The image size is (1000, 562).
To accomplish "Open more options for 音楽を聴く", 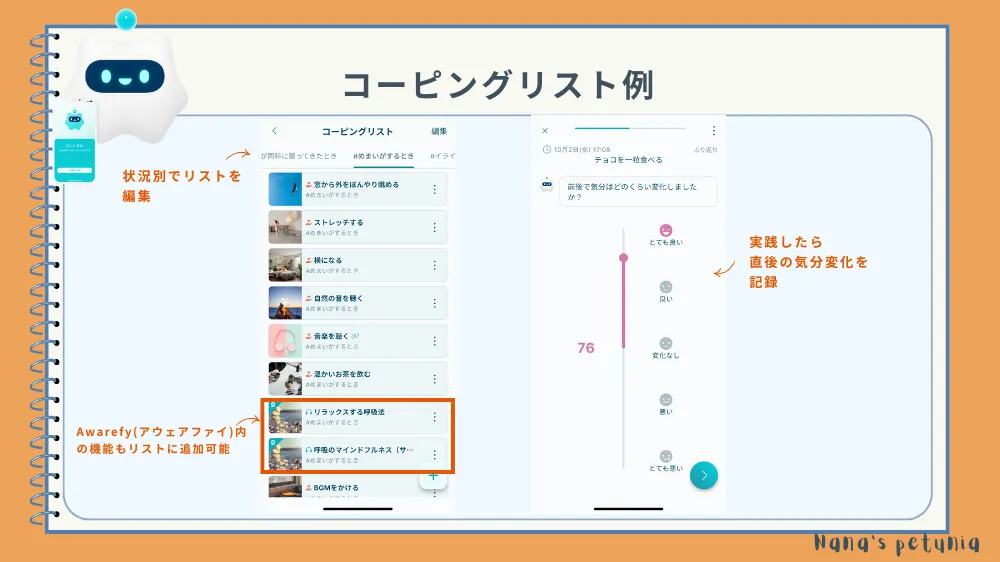I will tap(434, 341).
